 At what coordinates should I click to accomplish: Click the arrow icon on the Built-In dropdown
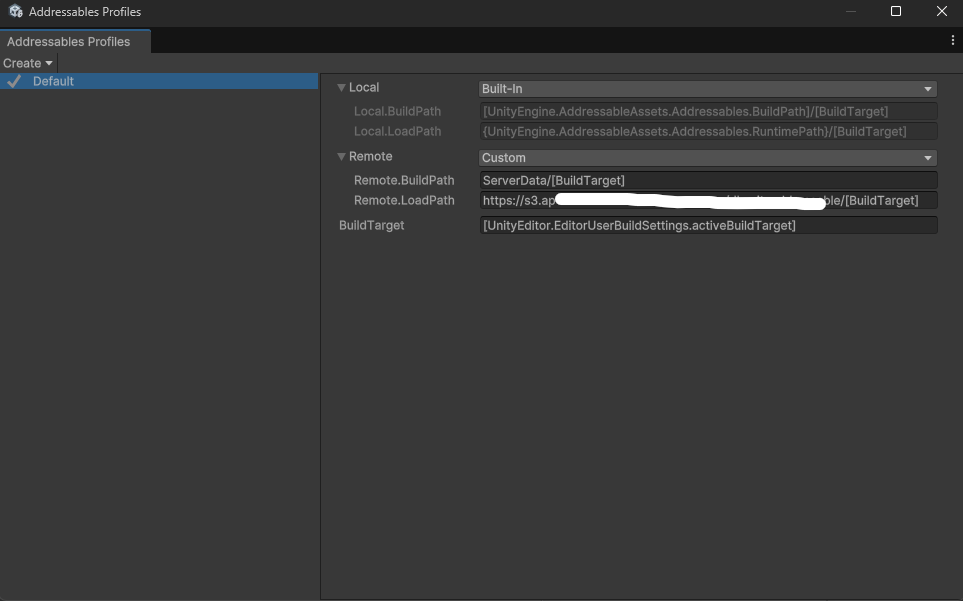[928, 88]
